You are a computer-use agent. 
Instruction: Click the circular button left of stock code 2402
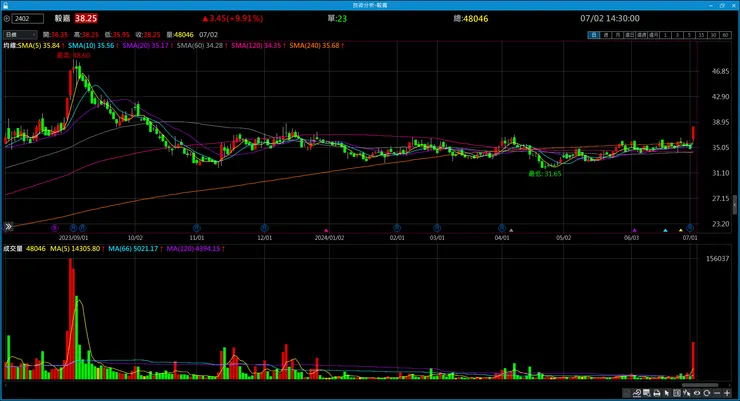point(7,19)
